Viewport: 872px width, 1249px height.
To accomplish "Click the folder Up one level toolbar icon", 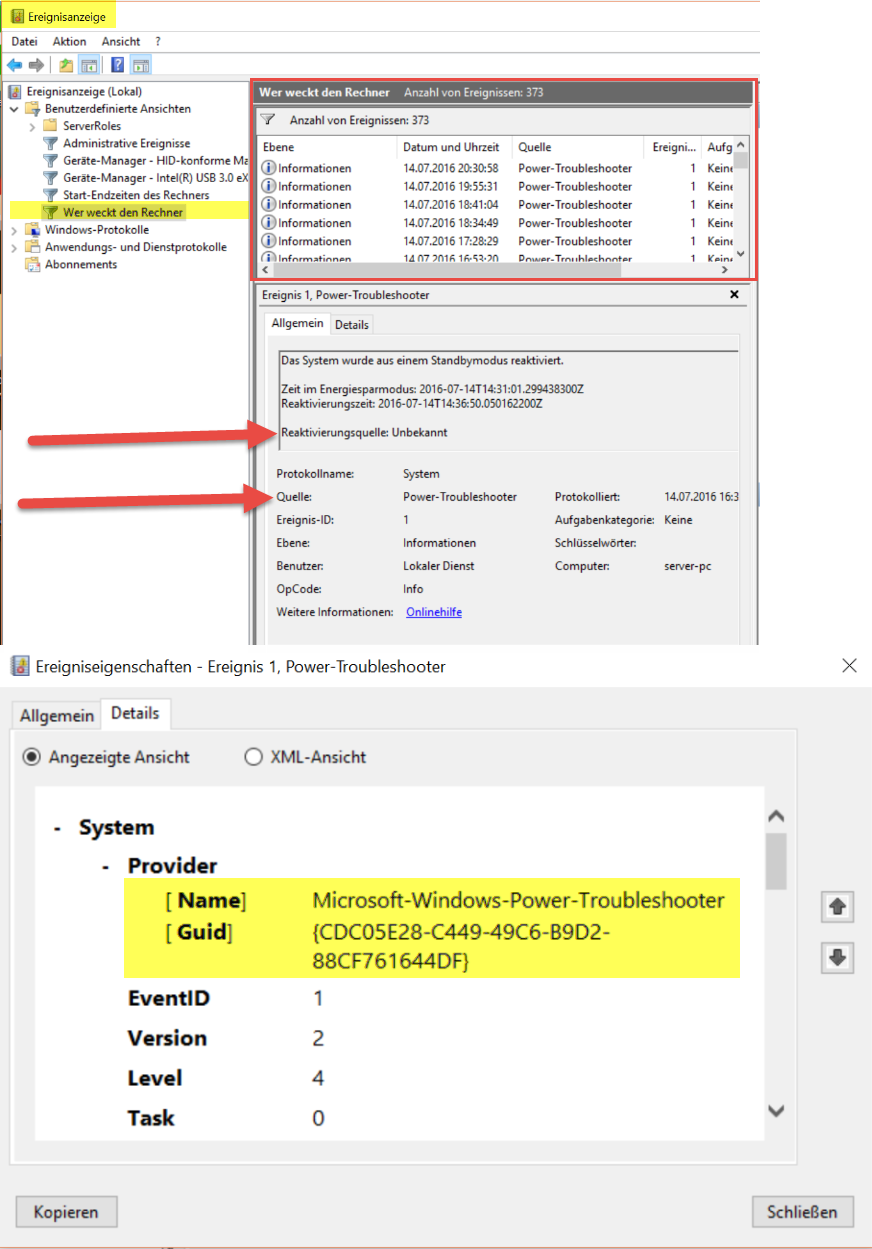I will (x=66, y=65).
